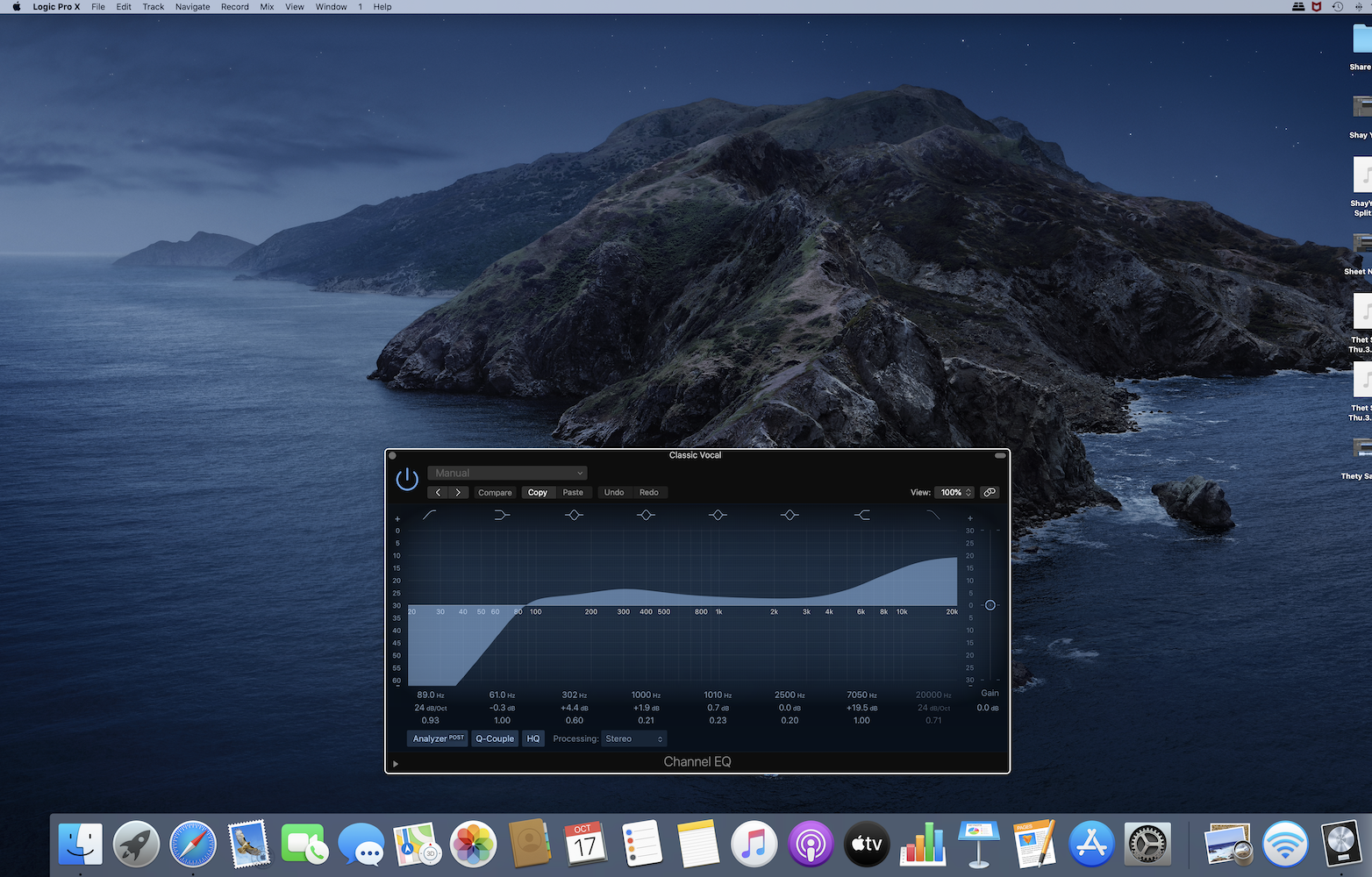This screenshot has height=877, width=1372.
Task: Open Notes from the dock
Action: pos(697,845)
